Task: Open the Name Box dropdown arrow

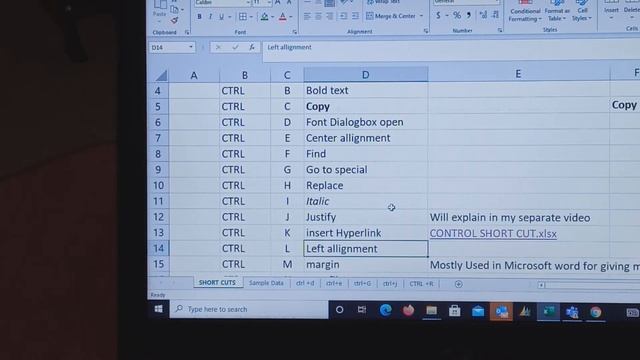Action: 191,47
